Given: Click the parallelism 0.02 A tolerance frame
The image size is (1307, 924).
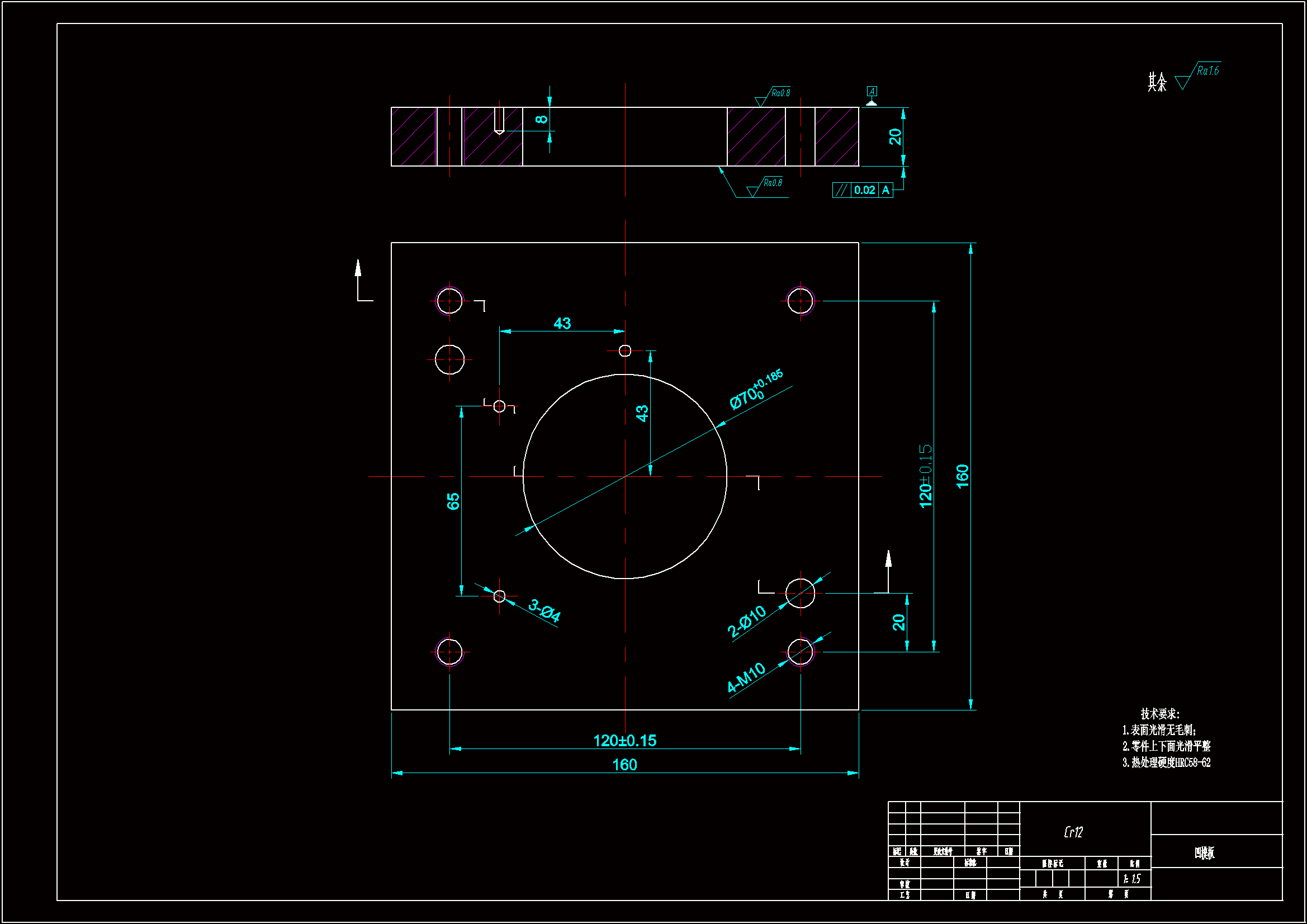Looking at the screenshot, I should [863, 190].
